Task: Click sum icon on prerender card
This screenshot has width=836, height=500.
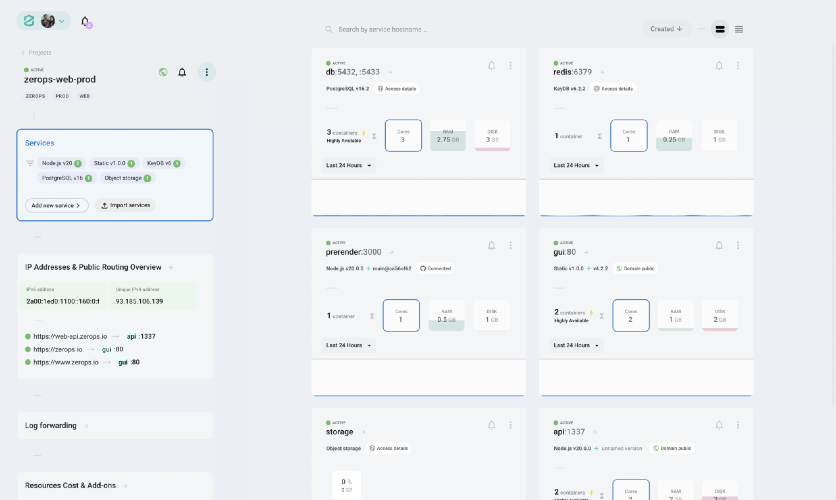Action: click(x=372, y=316)
